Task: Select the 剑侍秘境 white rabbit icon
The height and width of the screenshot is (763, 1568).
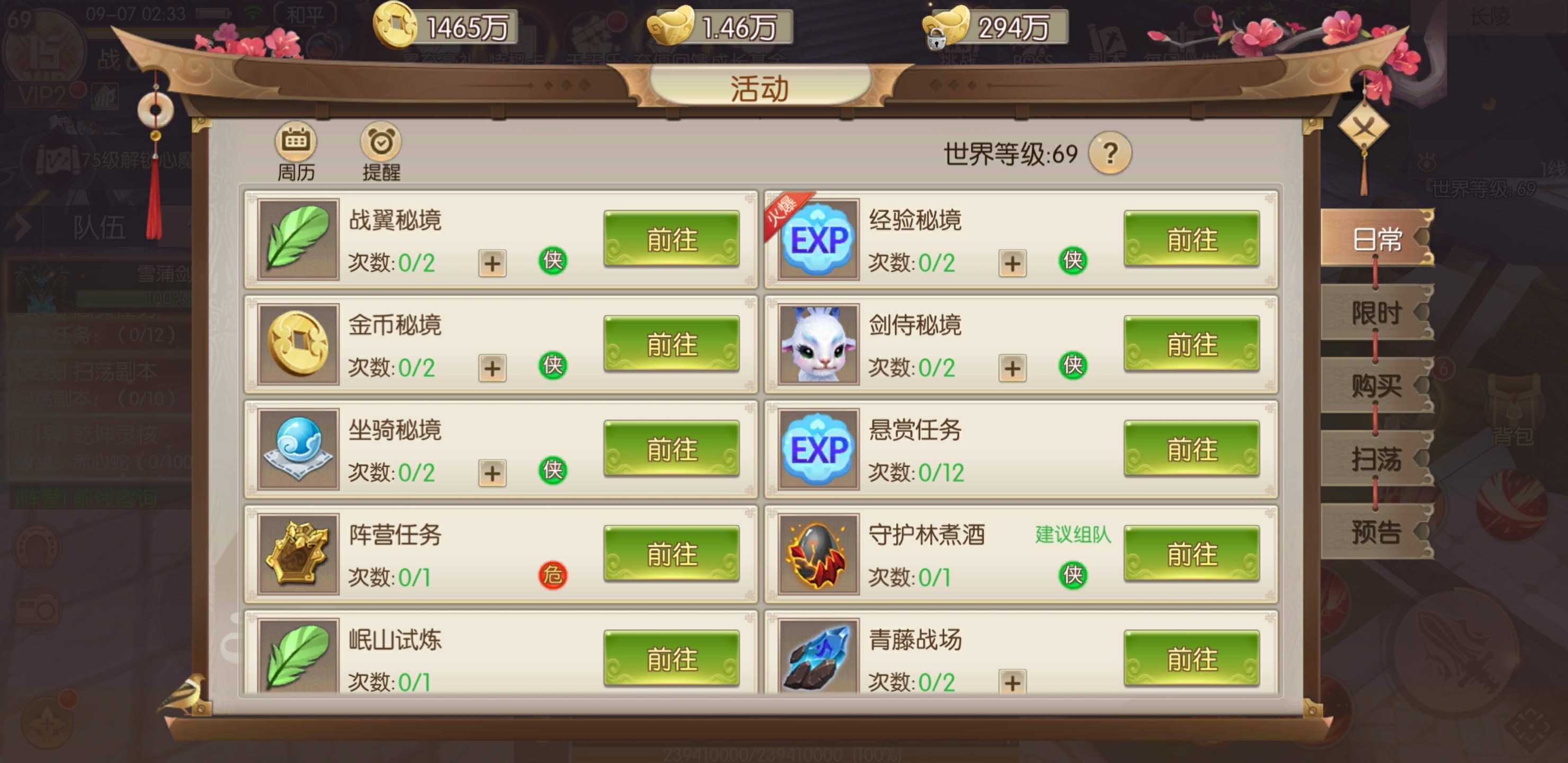Action: [x=818, y=344]
